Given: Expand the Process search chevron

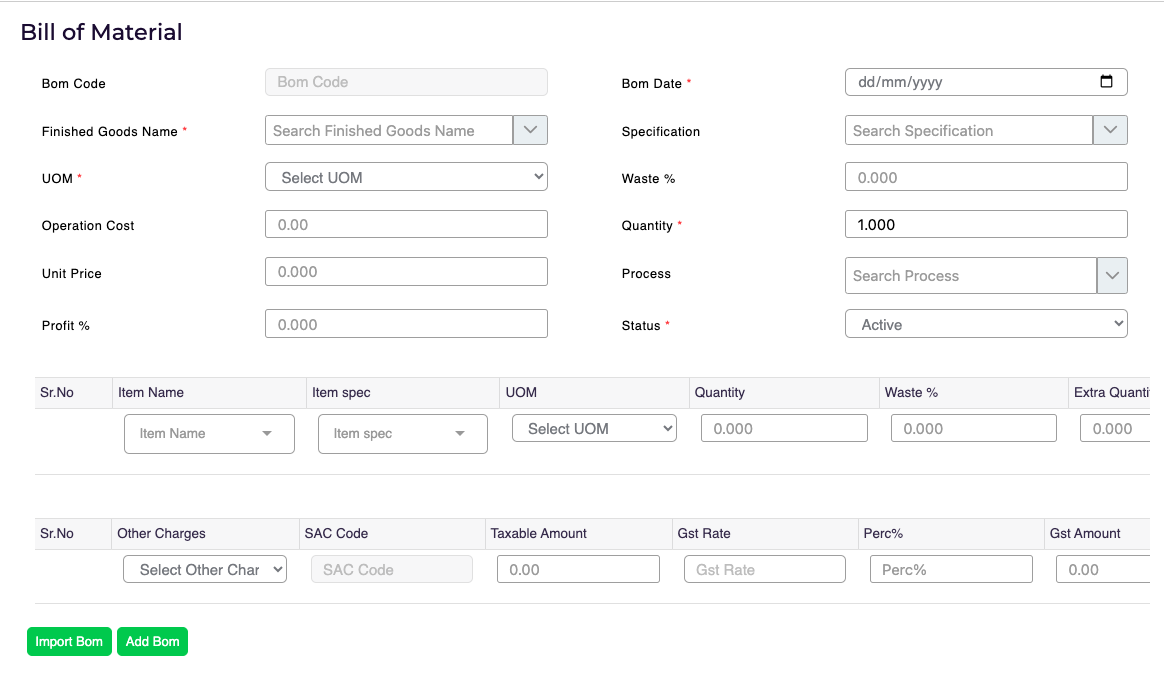Looking at the screenshot, I should 1112,275.
